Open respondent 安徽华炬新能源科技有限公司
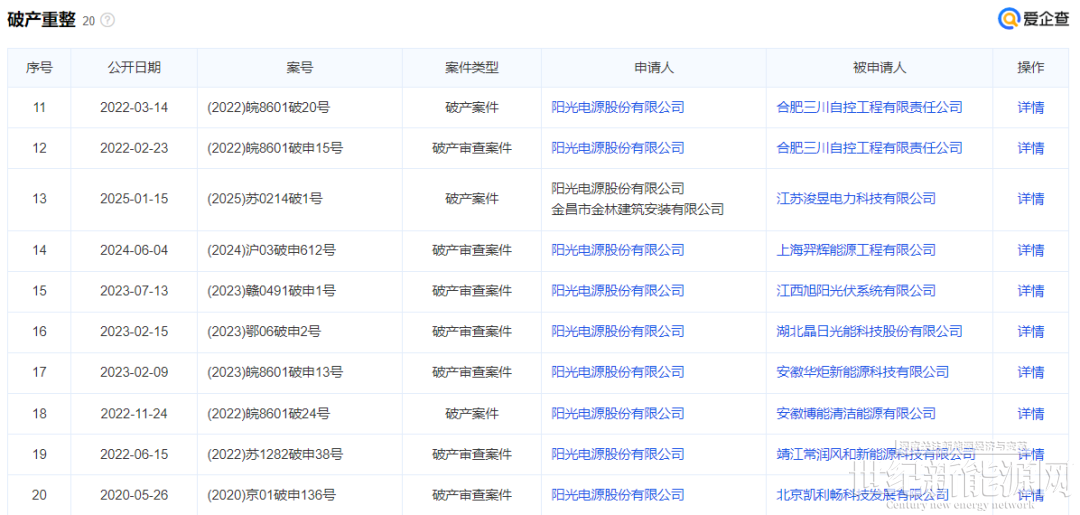Viewport: 1080px width, 515px height. point(862,372)
